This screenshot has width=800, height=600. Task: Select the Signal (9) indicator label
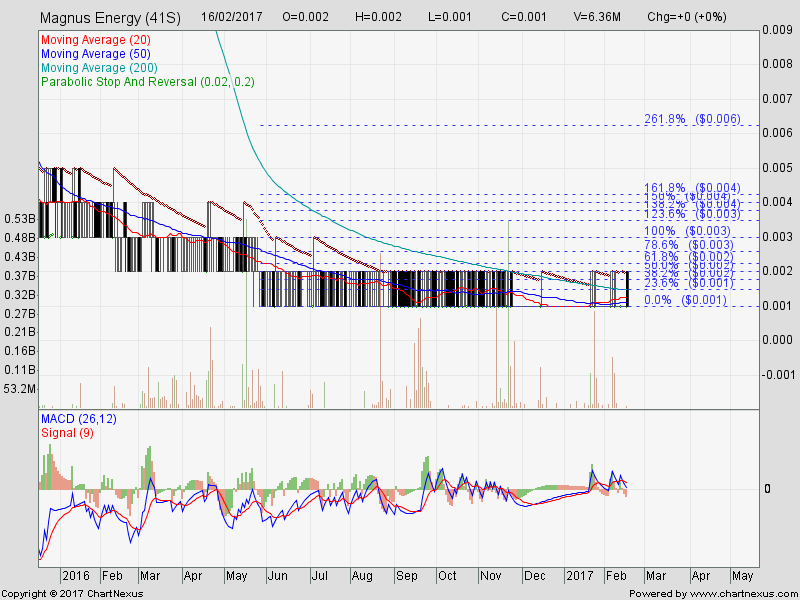pos(68,432)
